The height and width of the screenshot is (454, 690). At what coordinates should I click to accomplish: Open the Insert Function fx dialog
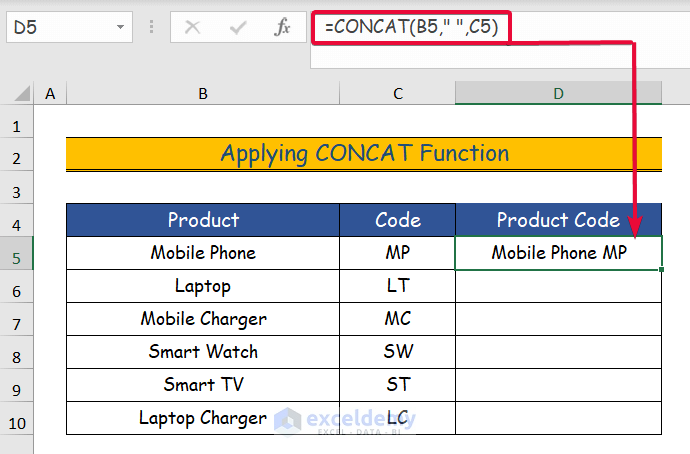(x=283, y=27)
